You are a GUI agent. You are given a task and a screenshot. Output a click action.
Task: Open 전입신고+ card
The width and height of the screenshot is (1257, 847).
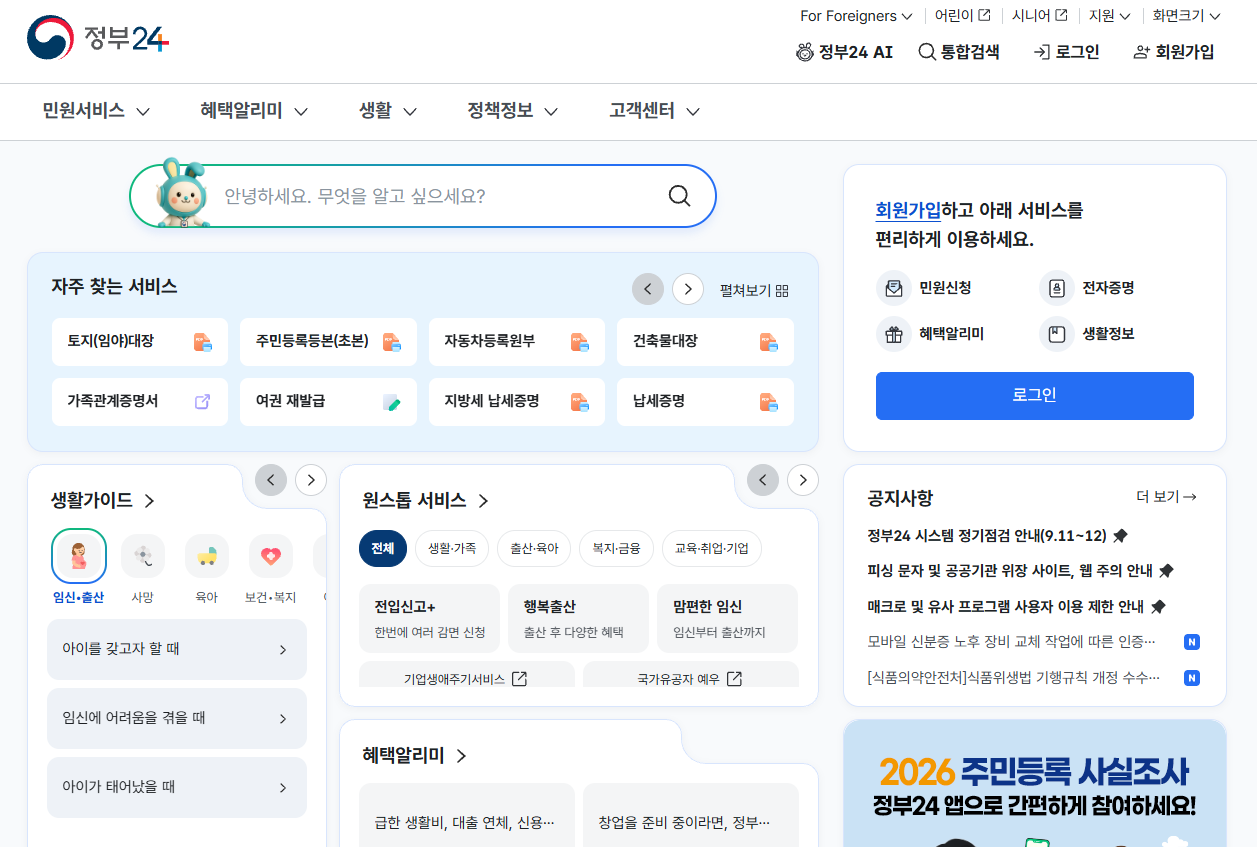(429, 619)
